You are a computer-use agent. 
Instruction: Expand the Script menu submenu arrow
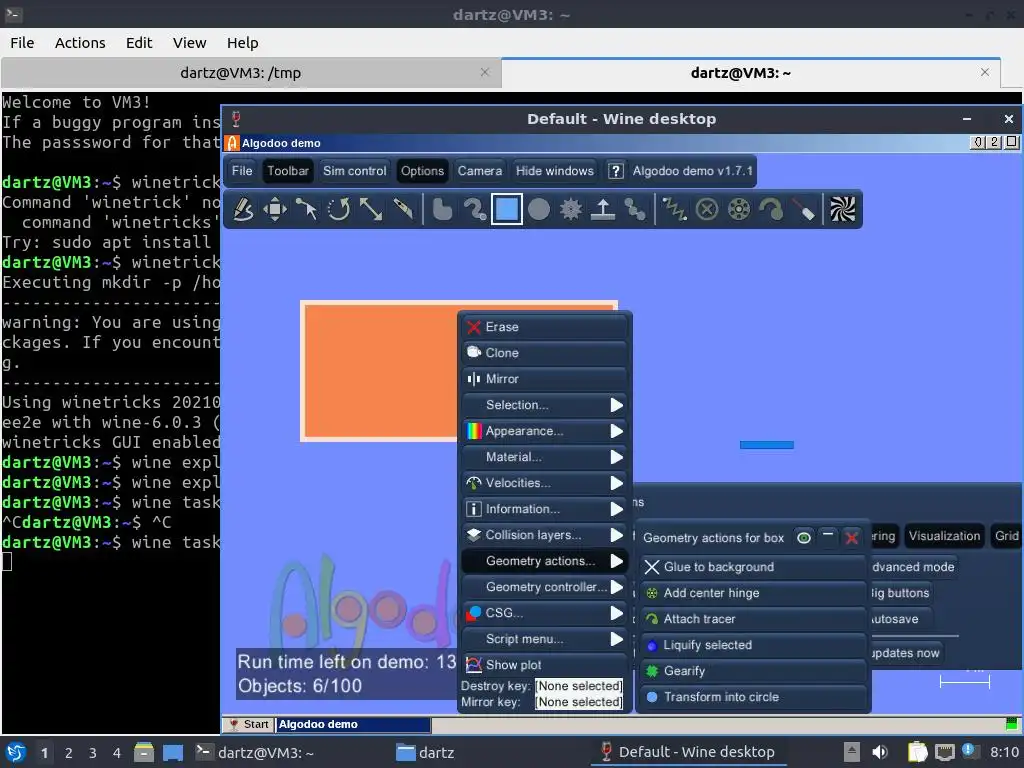616,639
